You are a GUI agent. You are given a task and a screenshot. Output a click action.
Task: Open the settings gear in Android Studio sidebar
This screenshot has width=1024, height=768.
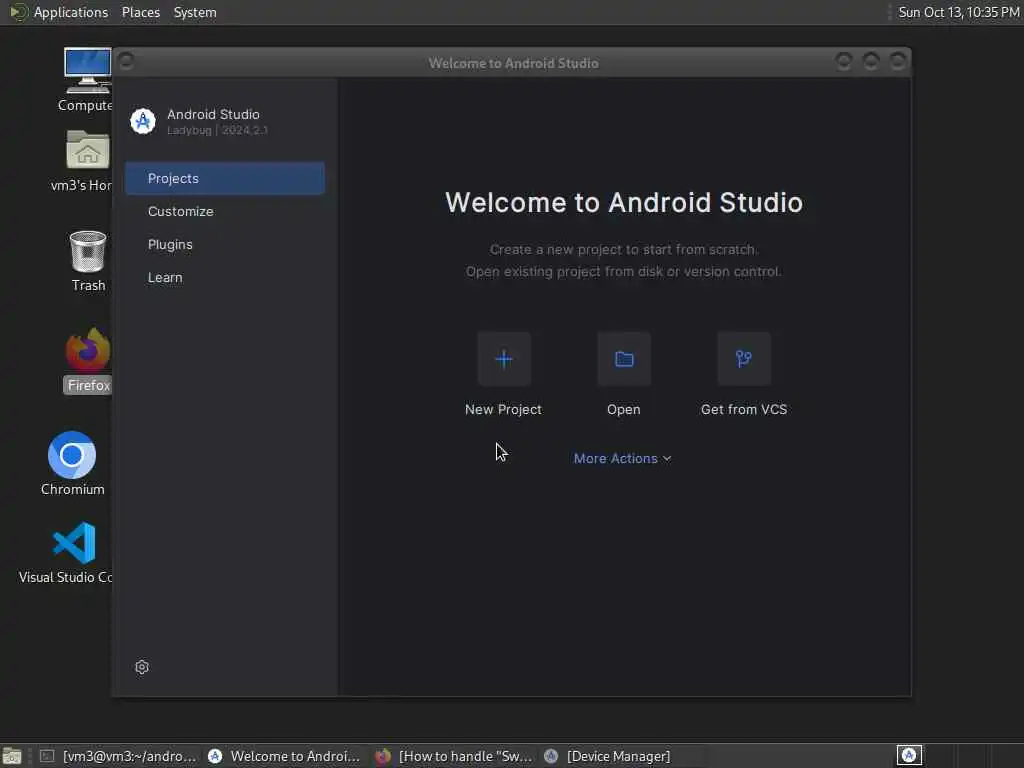(x=142, y=667)
